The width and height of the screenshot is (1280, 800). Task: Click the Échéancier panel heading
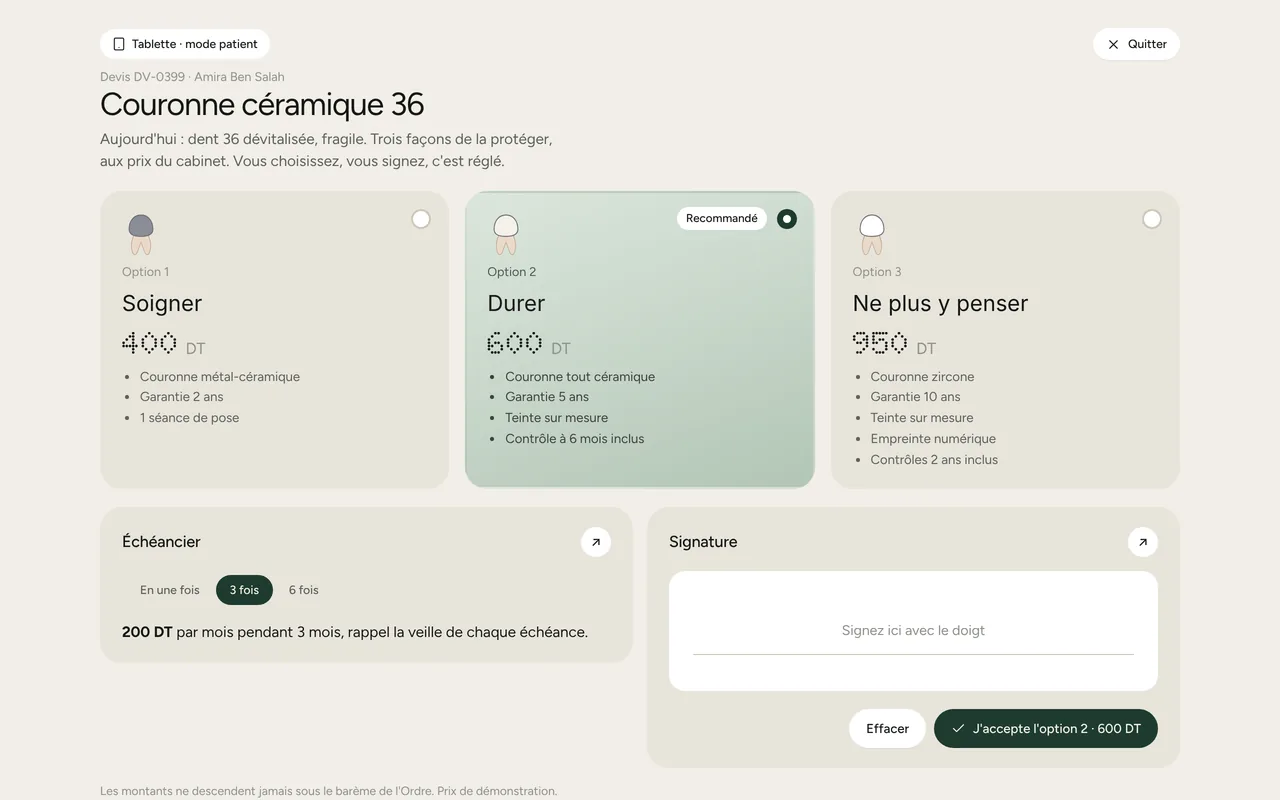click(x=161, y=542)
